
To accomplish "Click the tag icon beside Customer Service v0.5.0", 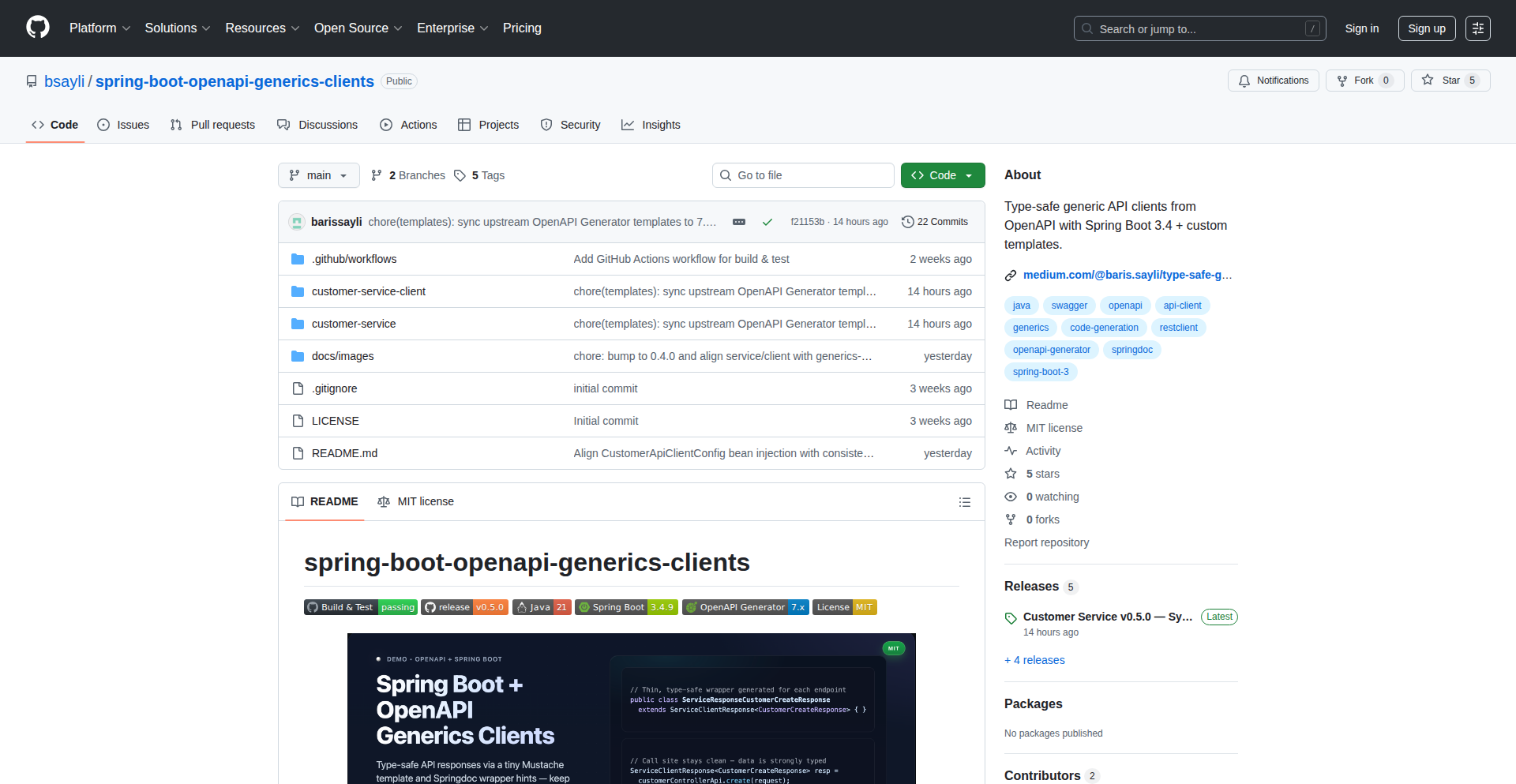I will (x=1011, y=618).
